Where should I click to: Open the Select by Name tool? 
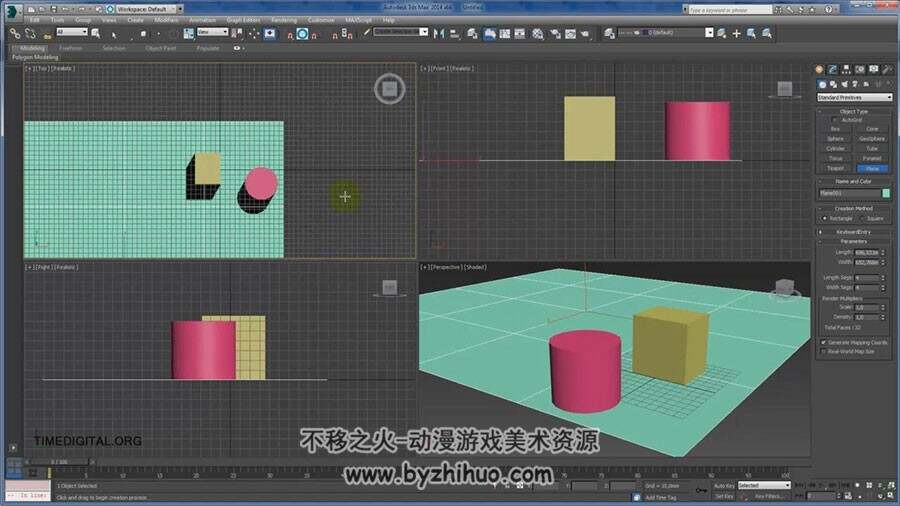pos(96,34)
